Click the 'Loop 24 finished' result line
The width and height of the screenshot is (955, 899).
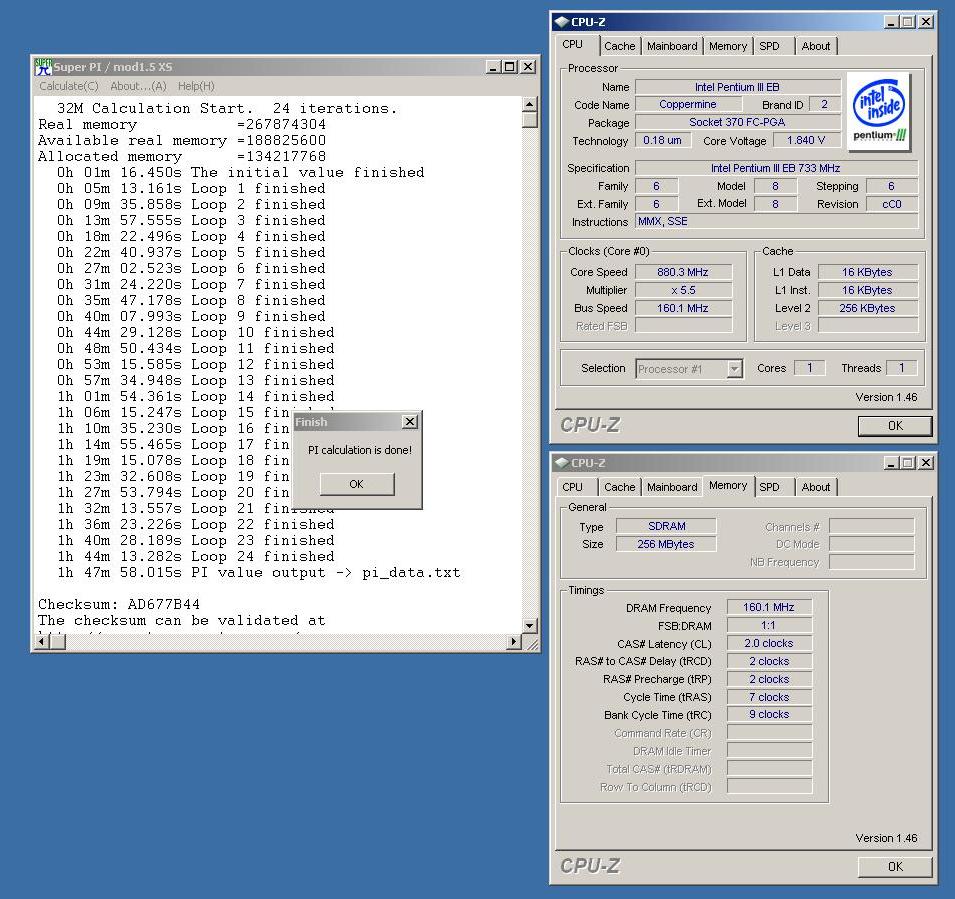coord(196,556)
